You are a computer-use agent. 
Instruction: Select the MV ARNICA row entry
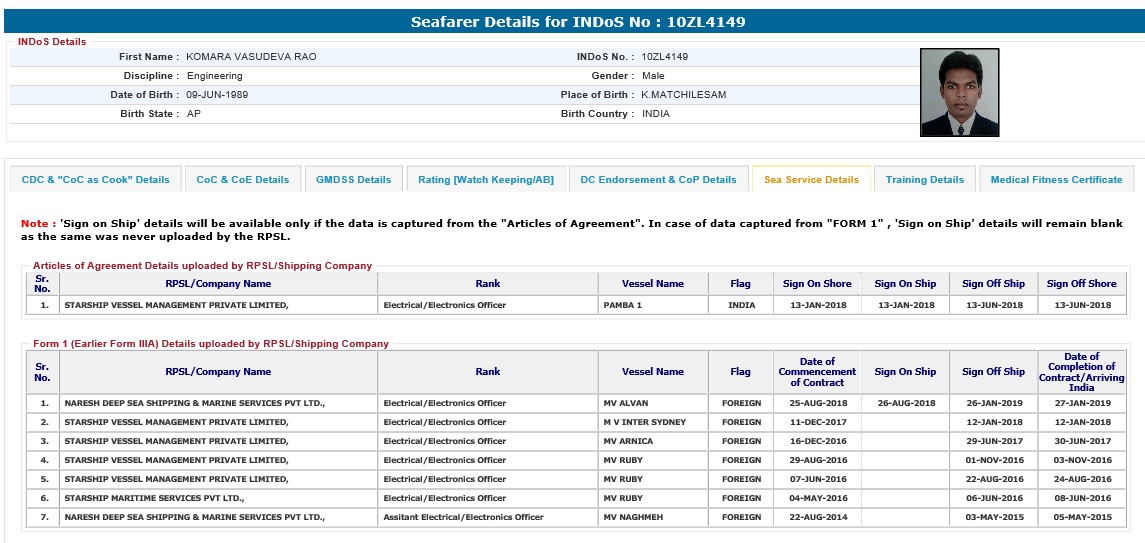(x=652, y=441)
